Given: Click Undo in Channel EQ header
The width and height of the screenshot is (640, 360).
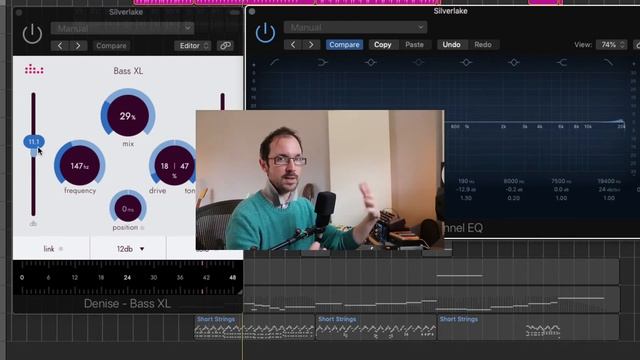Looking at the screenshot, I should coord(451,44).
